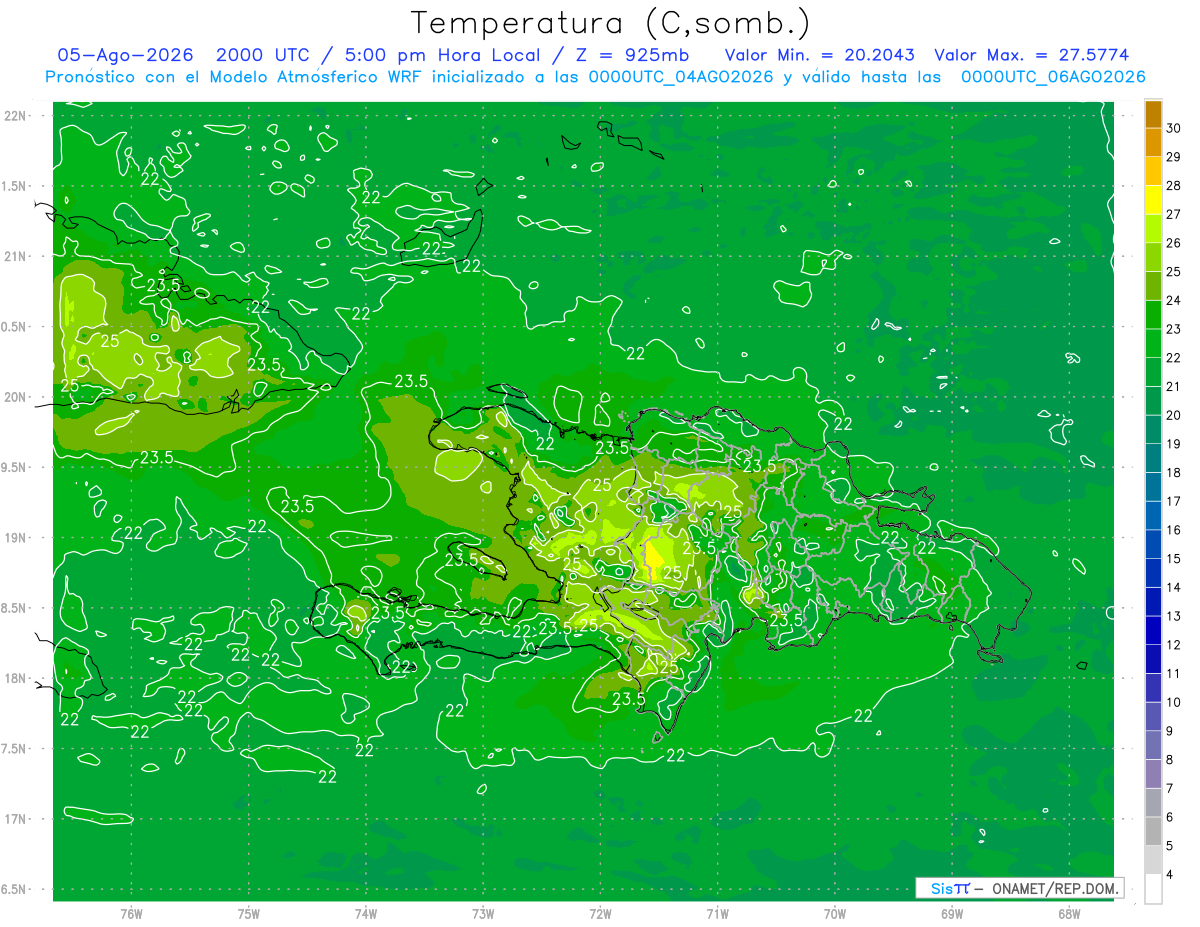Screen dimensions: 1200x927
Task: Click the '75W' longitude axis label
Action: click(249, 913)
